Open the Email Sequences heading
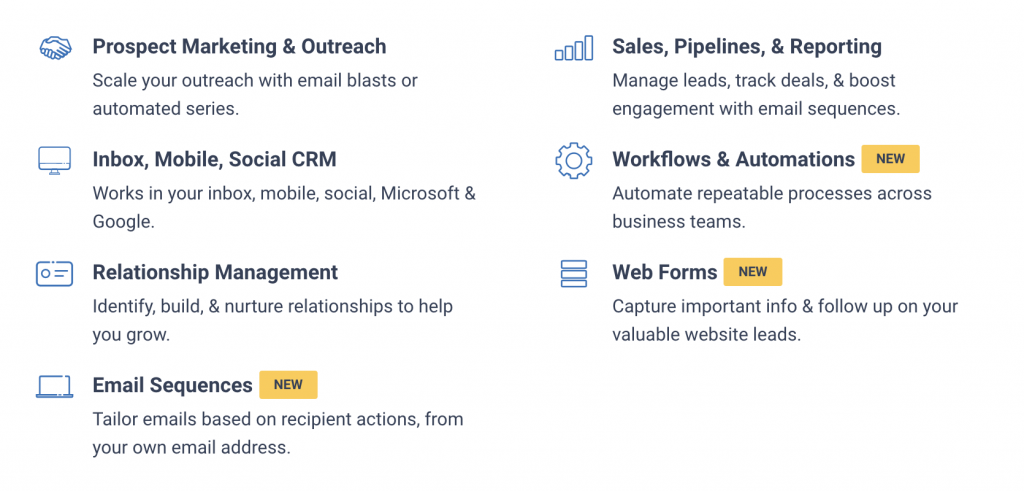The width and height of the screenshot is (1024, 491). (172, 385)
